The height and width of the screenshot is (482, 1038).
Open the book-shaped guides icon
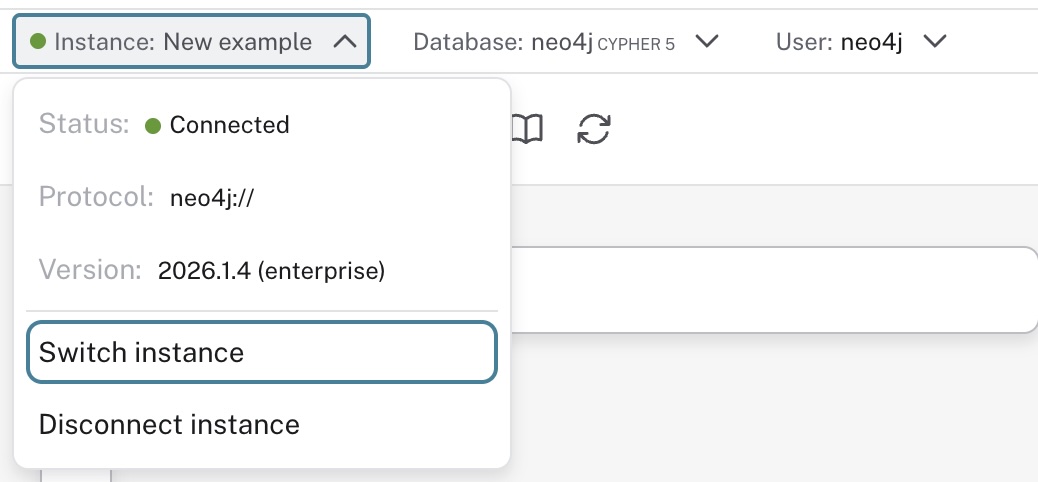pos(527,129)
